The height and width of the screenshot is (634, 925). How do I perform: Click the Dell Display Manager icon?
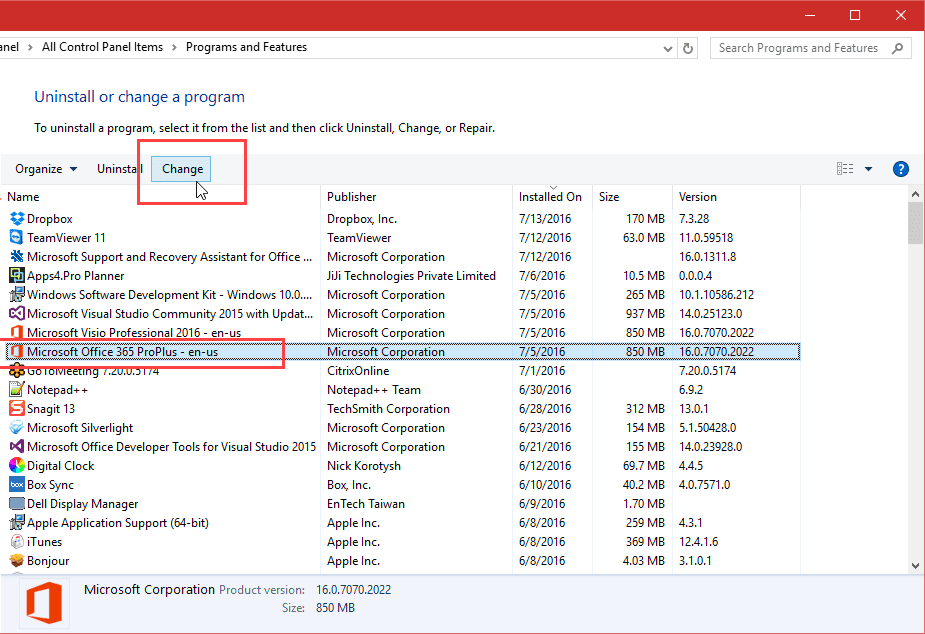(17, 504)
